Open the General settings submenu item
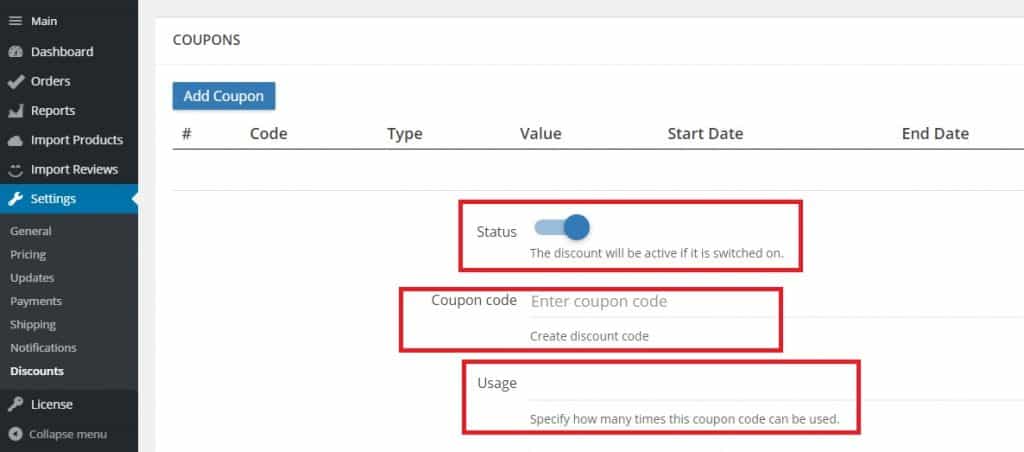Screen dimensions: 1024x452 pyautogui.click(x=31, y=231)
